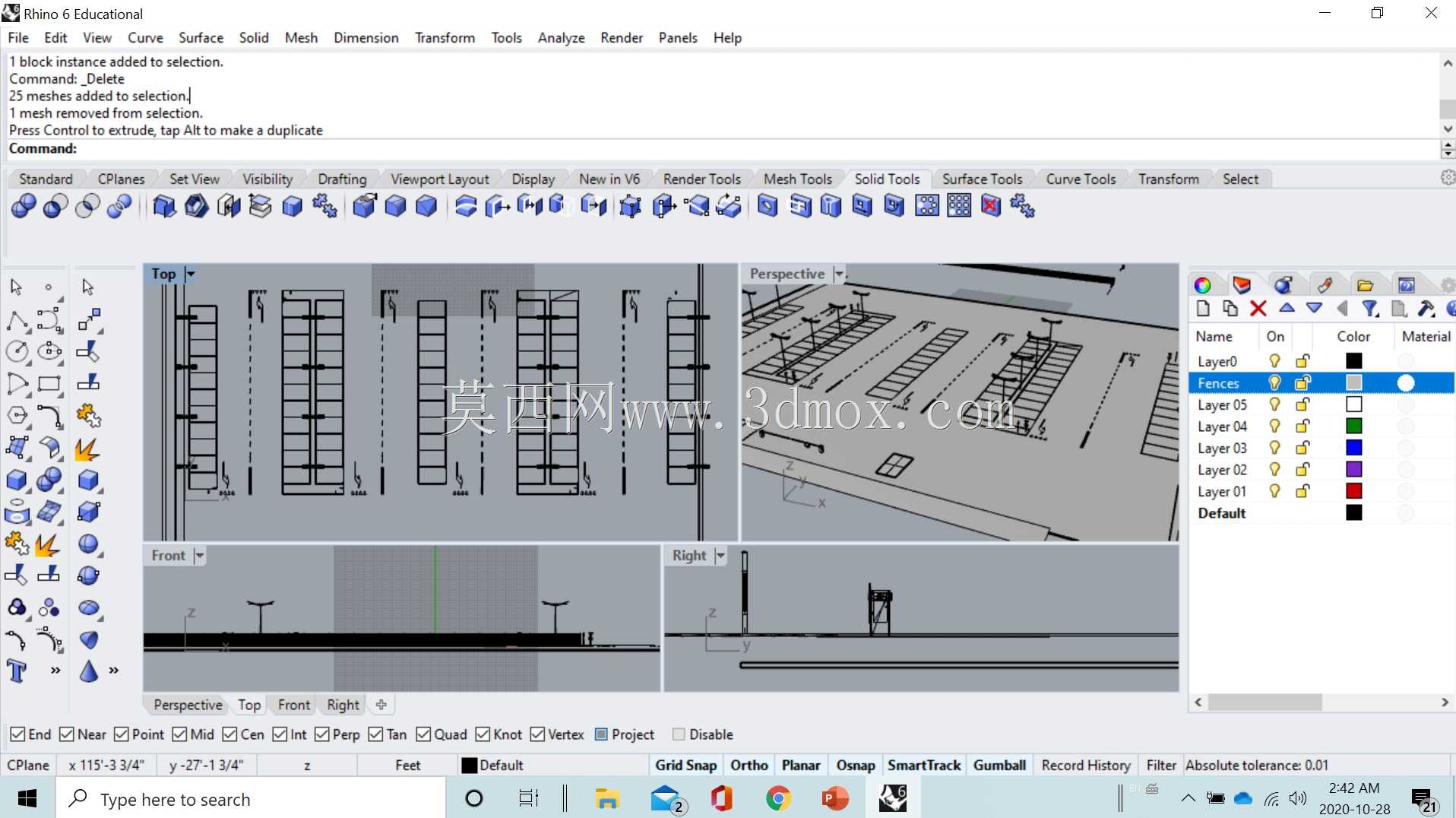Image resolution: width=1456 pixels, height=818 pixels.
Task: Select the Text object tool in the left toolbar
Action: 17,671
